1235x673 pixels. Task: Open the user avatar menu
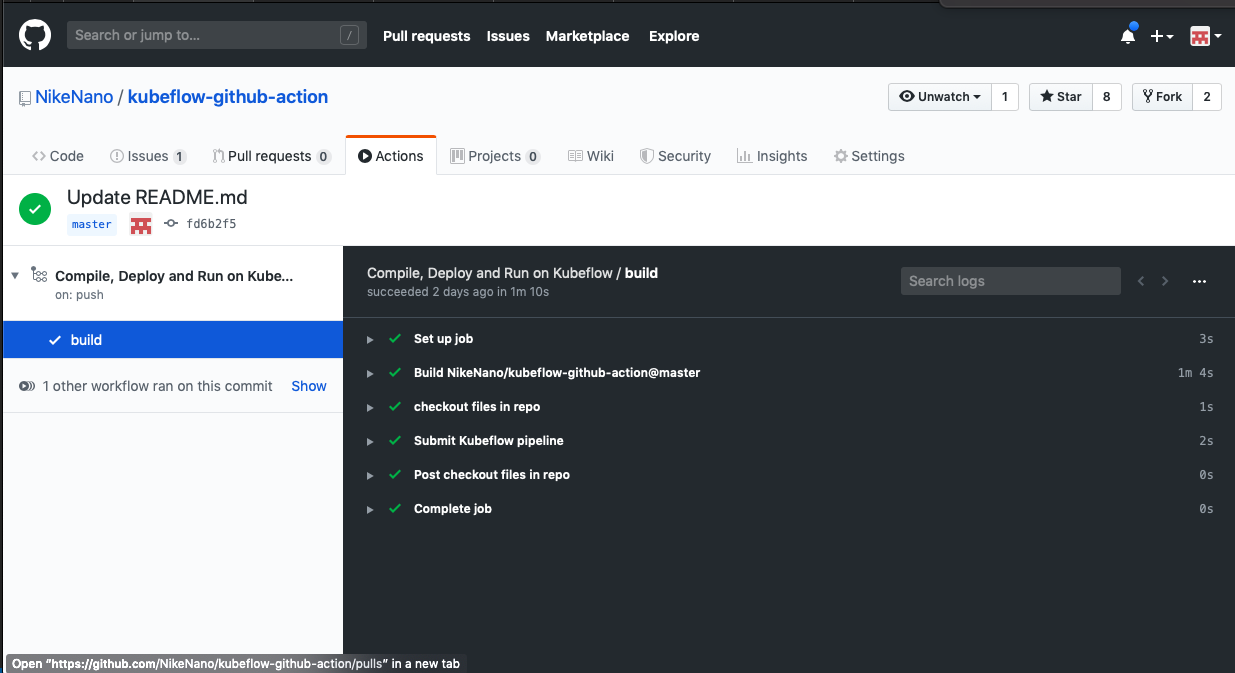click(1205, 36)
